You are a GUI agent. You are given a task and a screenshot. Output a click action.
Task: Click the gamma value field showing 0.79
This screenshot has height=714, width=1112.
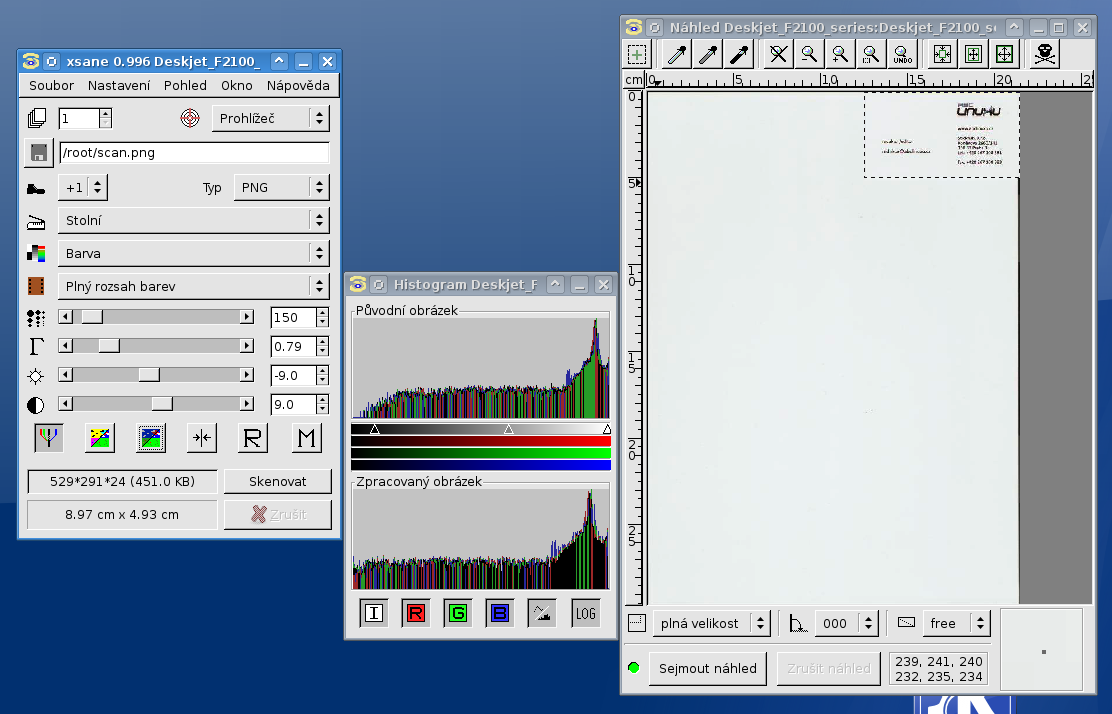click(x=293, y=347)
